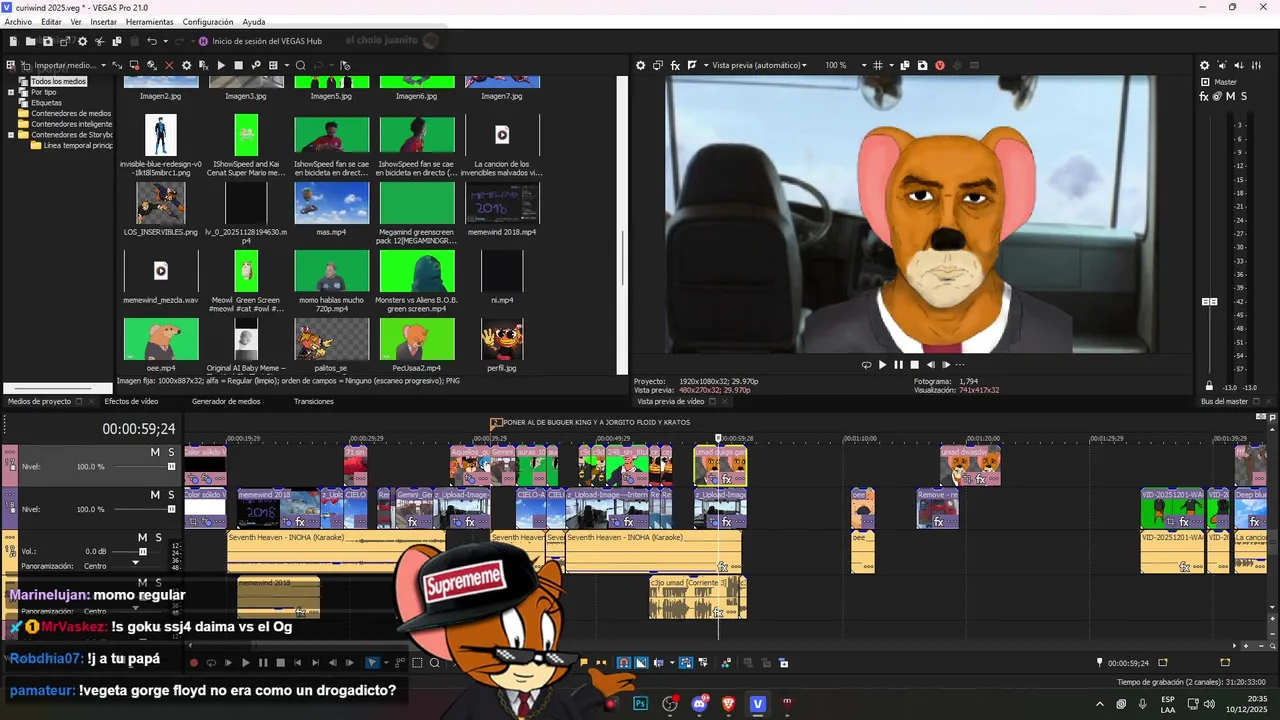
Task: Remove selected media with red X icon
Action: click(x=169, y=65)
